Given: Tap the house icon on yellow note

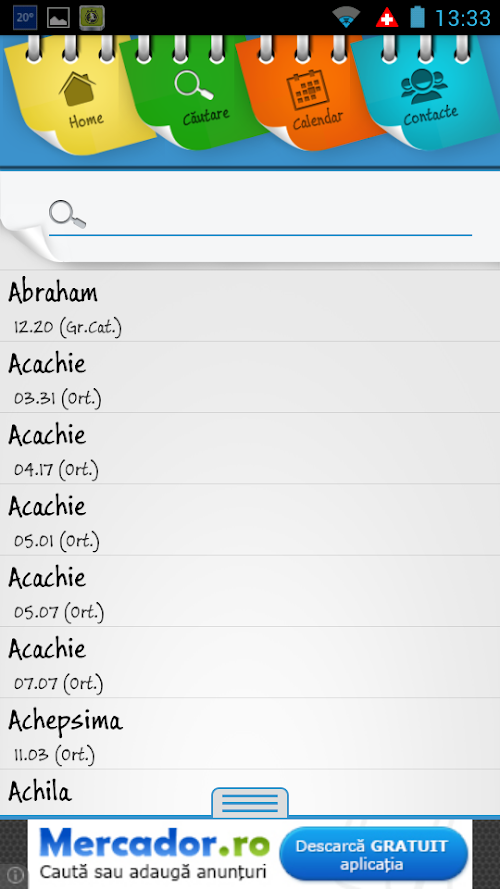Looking at the screenshot, I should pyautogui.click(x=77, y=88).
